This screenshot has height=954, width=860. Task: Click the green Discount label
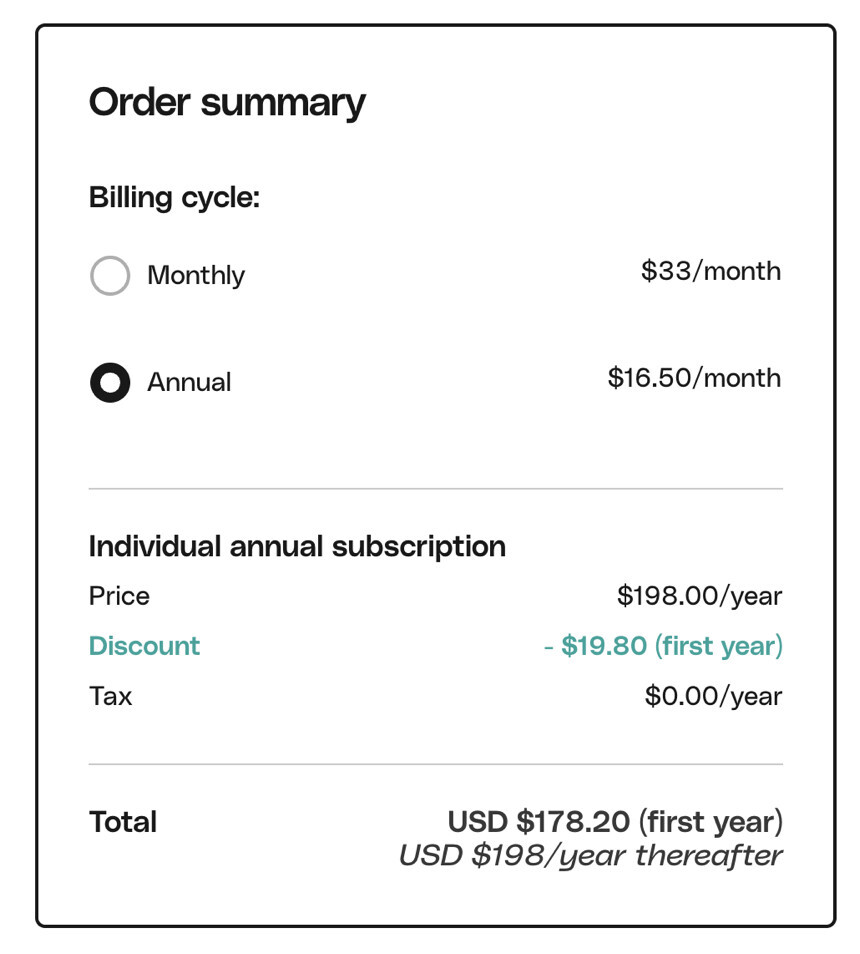click(144, 646)
